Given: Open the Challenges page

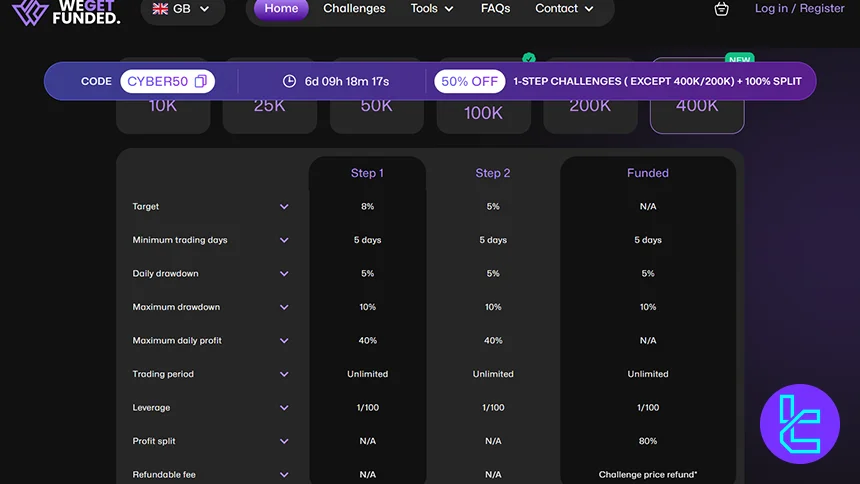Looking at the screenshot, I should coord(354,9).
